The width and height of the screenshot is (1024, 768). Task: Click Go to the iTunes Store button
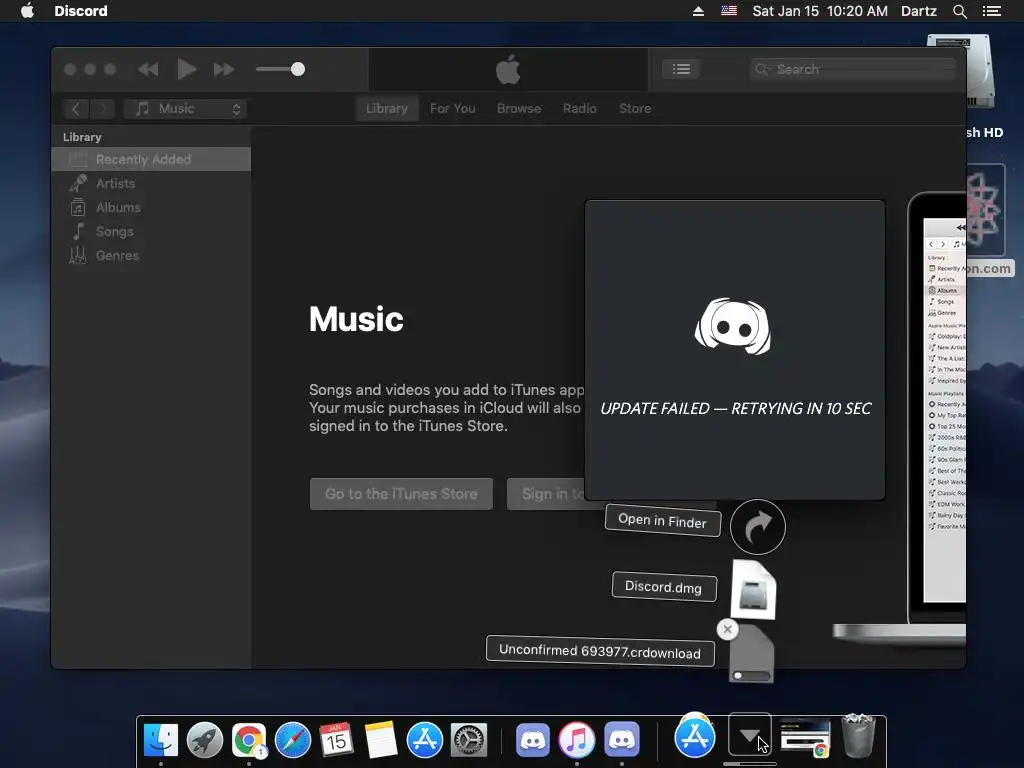click(401, 494)
